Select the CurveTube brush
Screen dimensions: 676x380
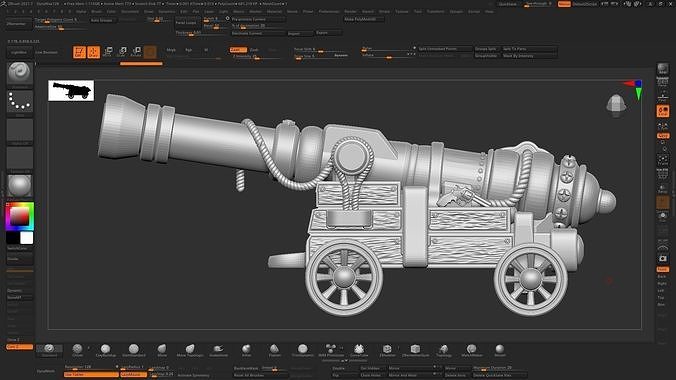[x=359, y=350]
